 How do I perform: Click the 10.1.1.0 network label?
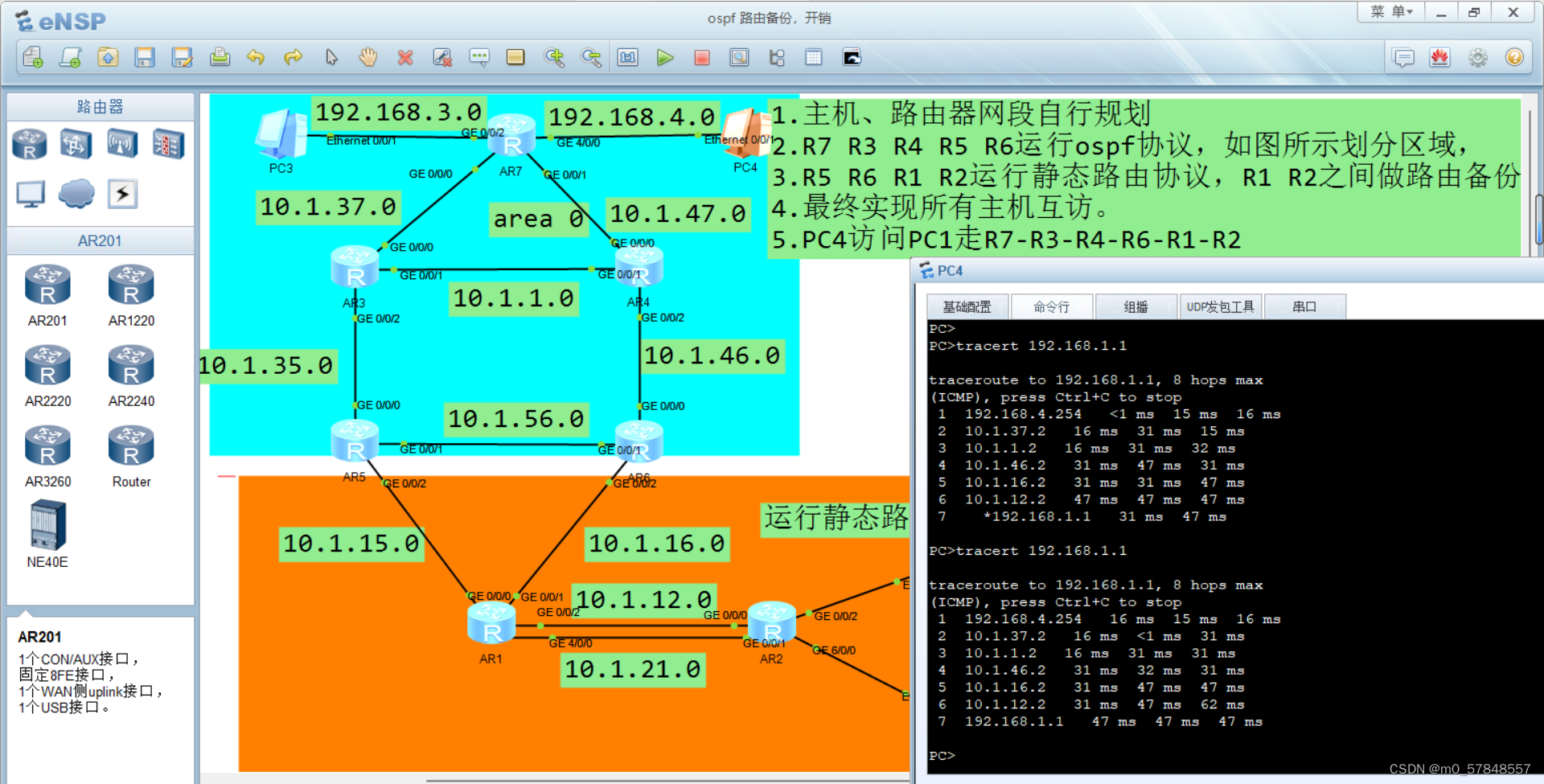pyautogui.click(x=513, y=299)
